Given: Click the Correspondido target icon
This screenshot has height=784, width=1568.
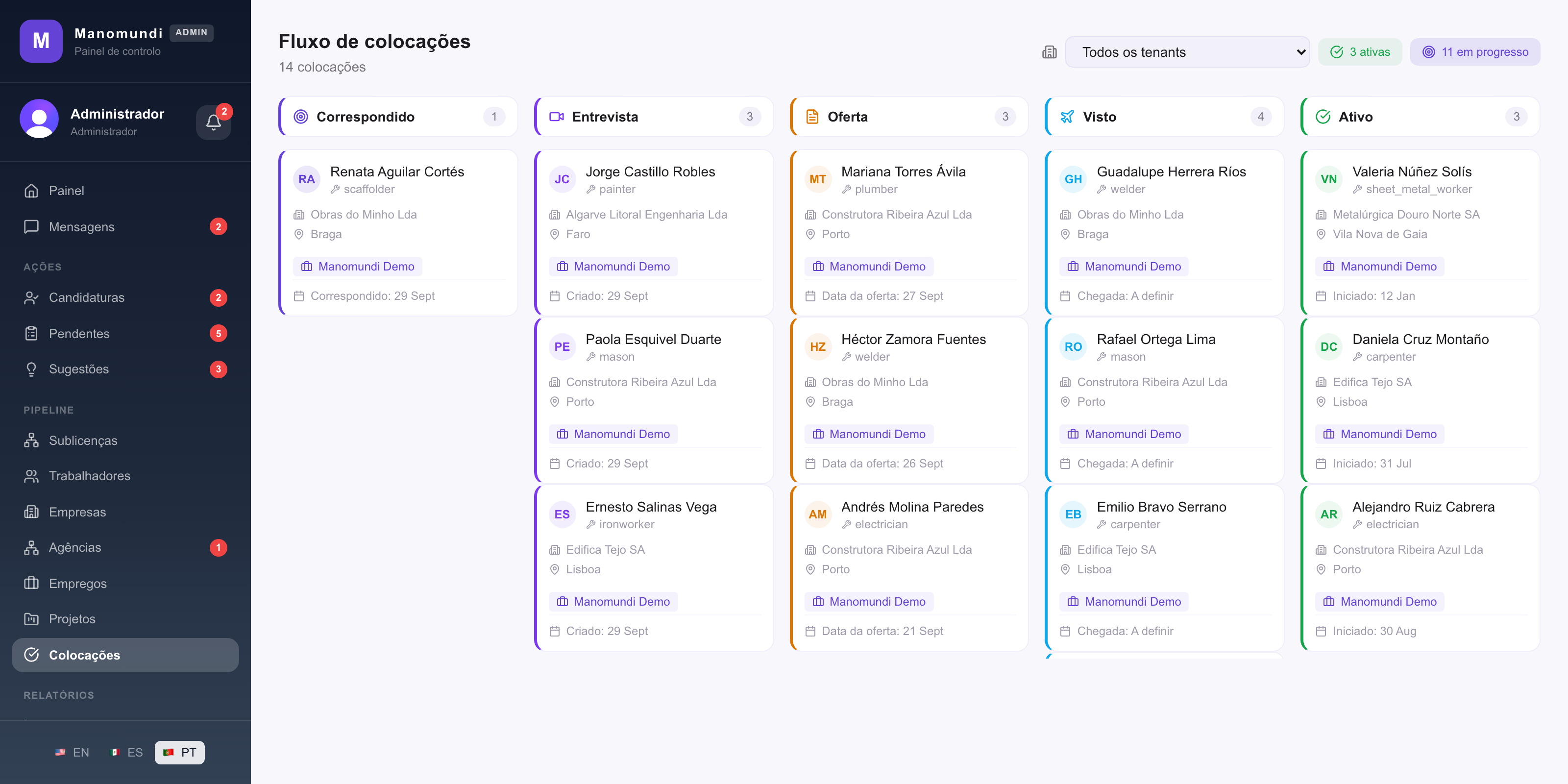Looking at the screenshot, I should [x=301, y=117].
